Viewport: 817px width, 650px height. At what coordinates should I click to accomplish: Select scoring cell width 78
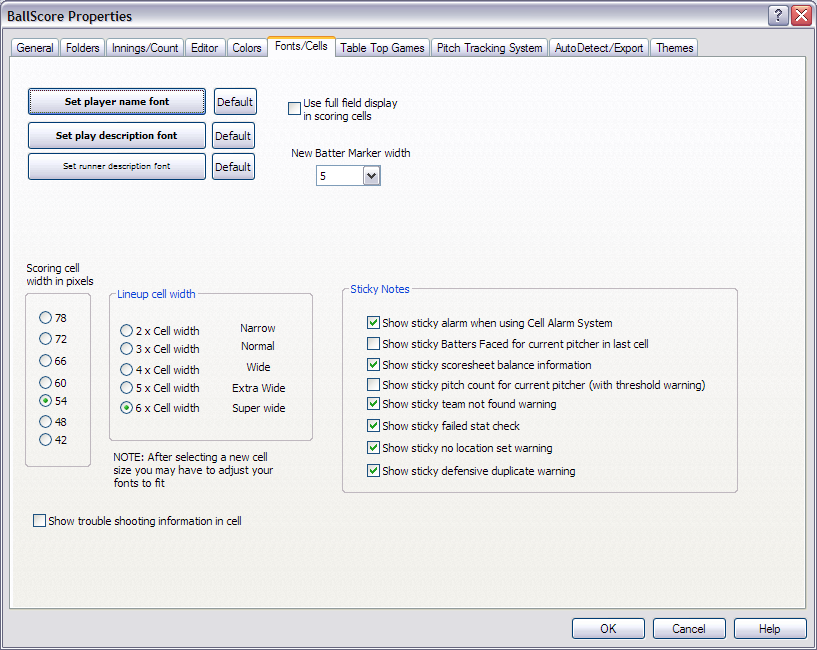click(45, 317)
